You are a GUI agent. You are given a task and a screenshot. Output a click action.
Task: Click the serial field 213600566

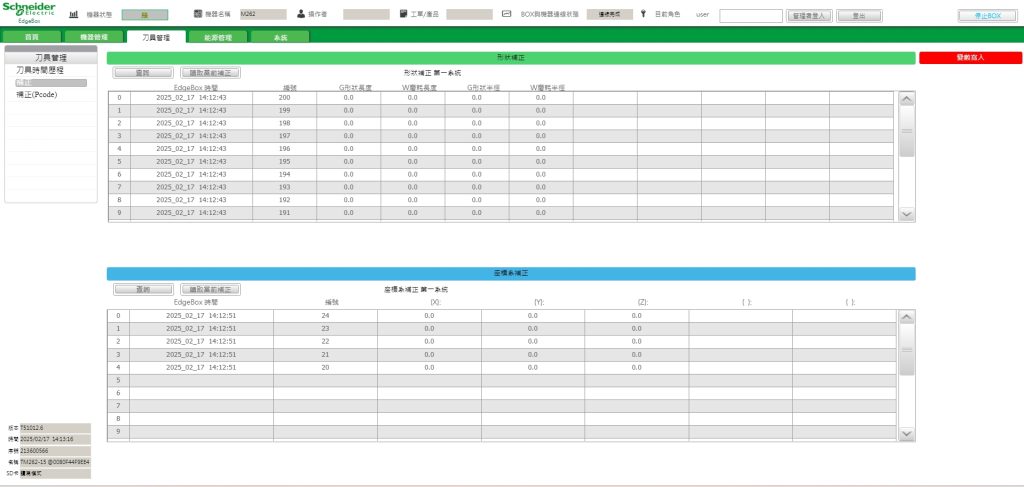[55, 450]
